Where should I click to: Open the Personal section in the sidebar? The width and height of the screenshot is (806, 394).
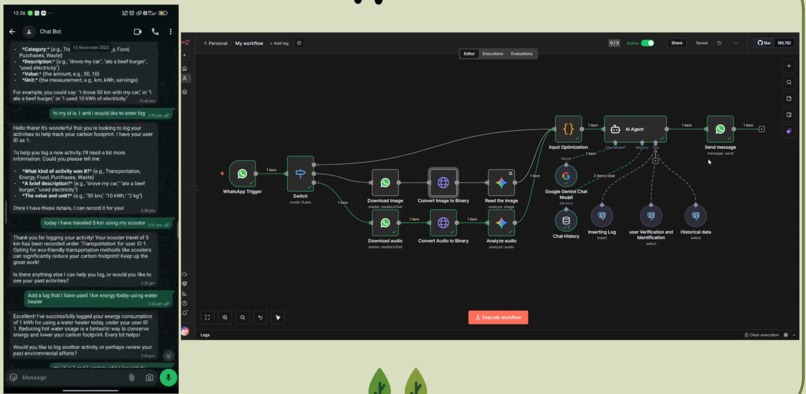pos(185,78)
